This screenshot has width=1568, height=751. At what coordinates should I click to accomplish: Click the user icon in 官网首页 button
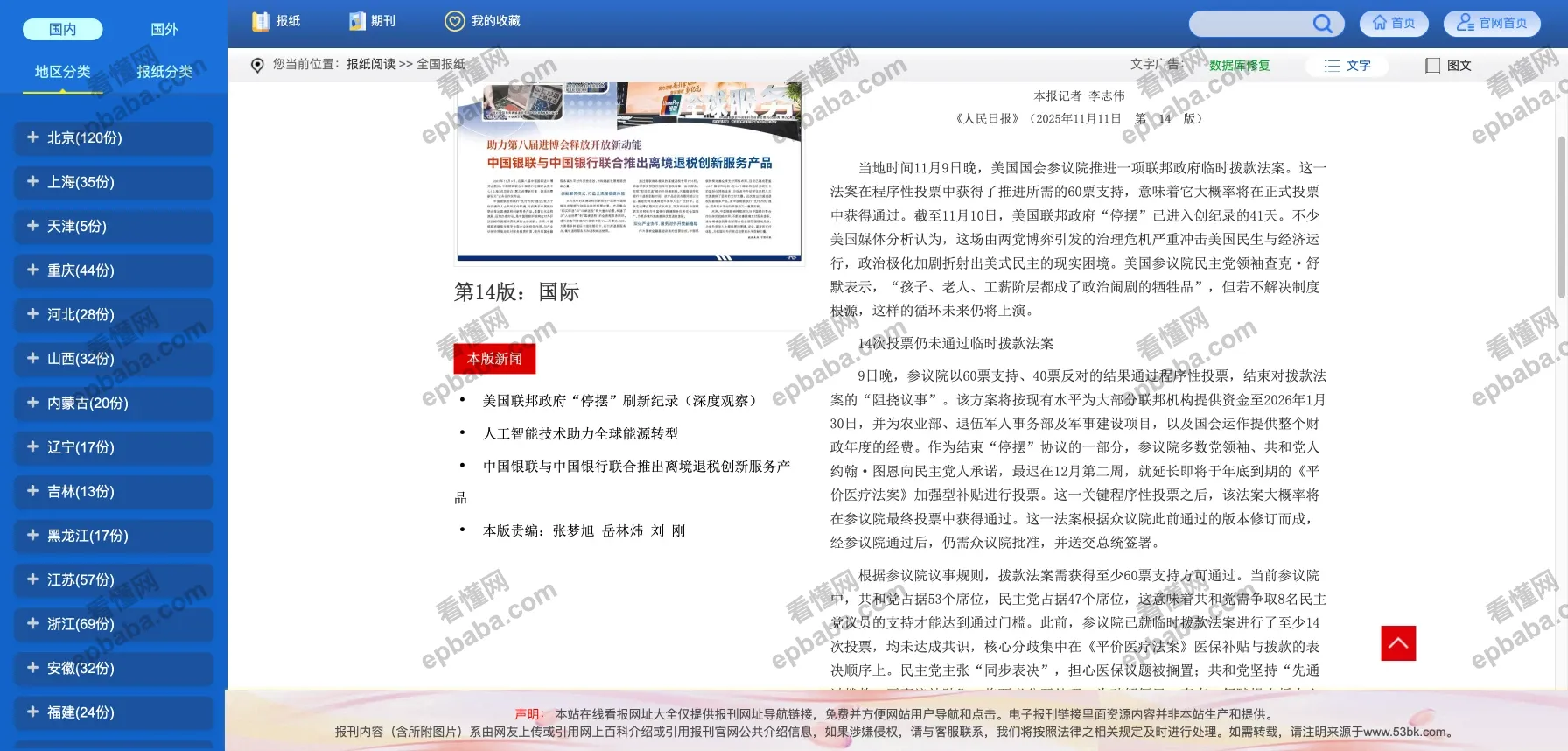1466,23
